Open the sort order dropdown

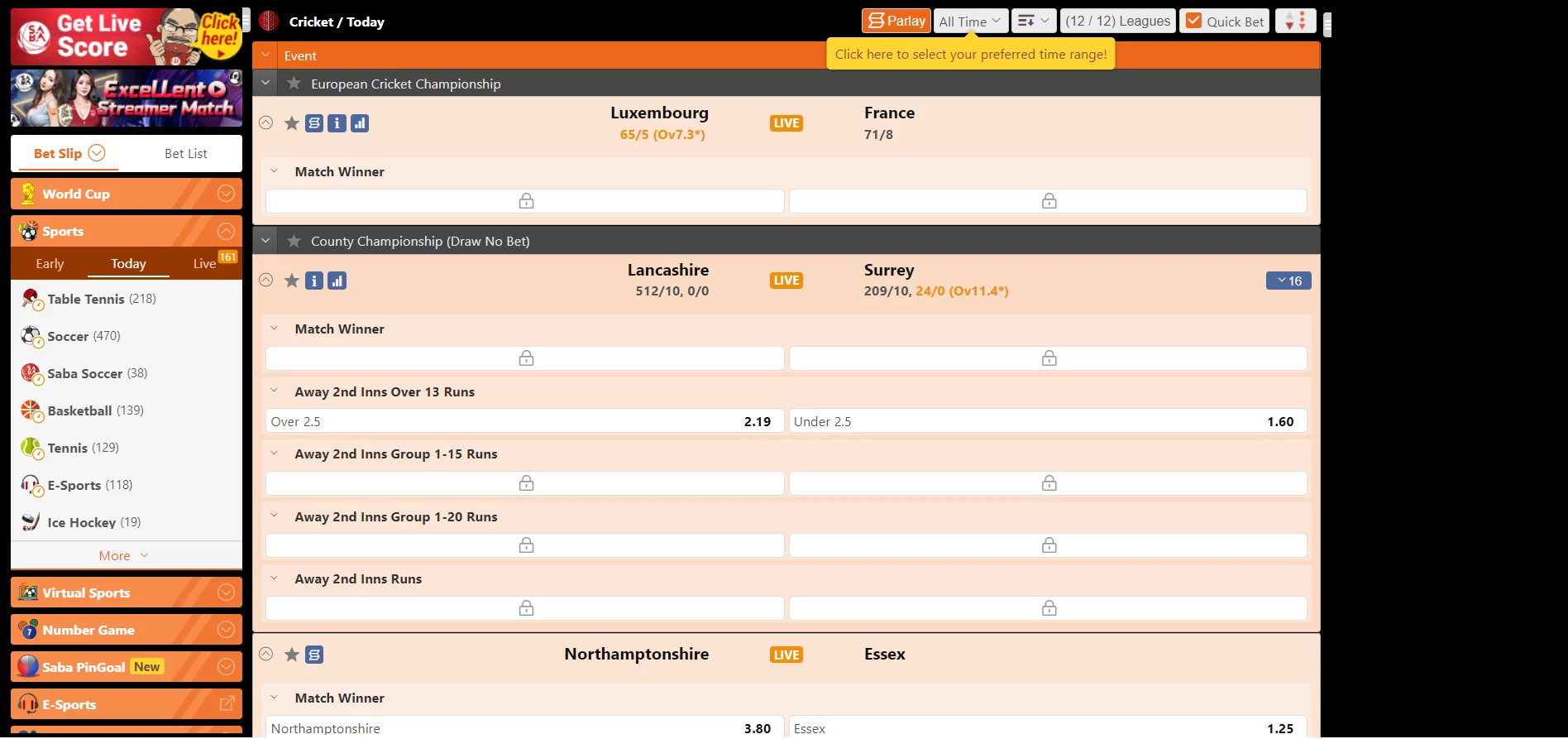pos(1034,22)
